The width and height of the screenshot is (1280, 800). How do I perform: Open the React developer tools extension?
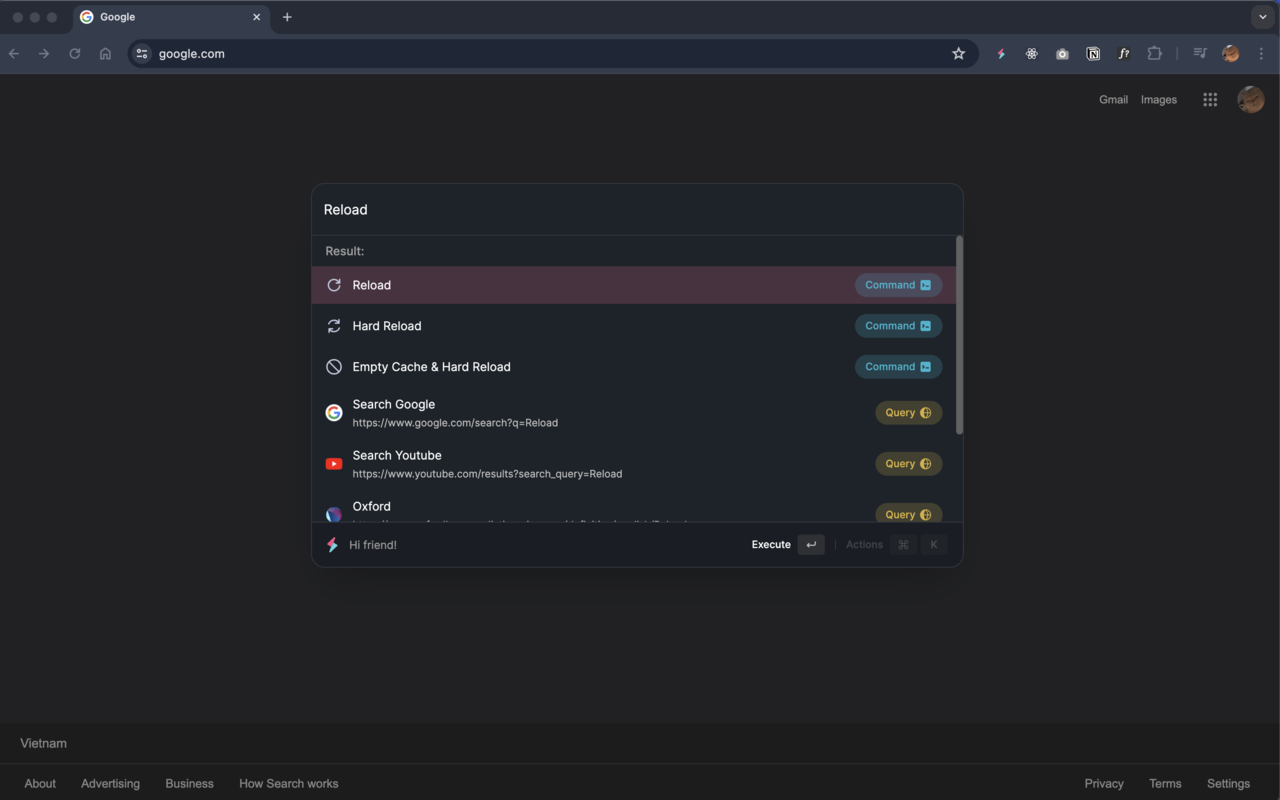click(1031, 54)
